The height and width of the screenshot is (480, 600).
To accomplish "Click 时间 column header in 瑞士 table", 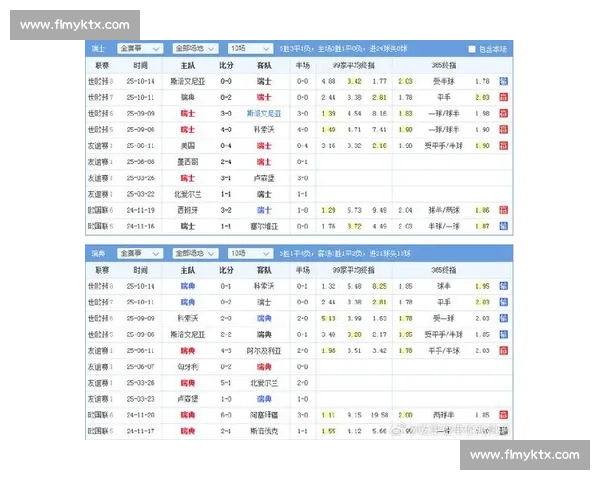I will click(140, 65).
